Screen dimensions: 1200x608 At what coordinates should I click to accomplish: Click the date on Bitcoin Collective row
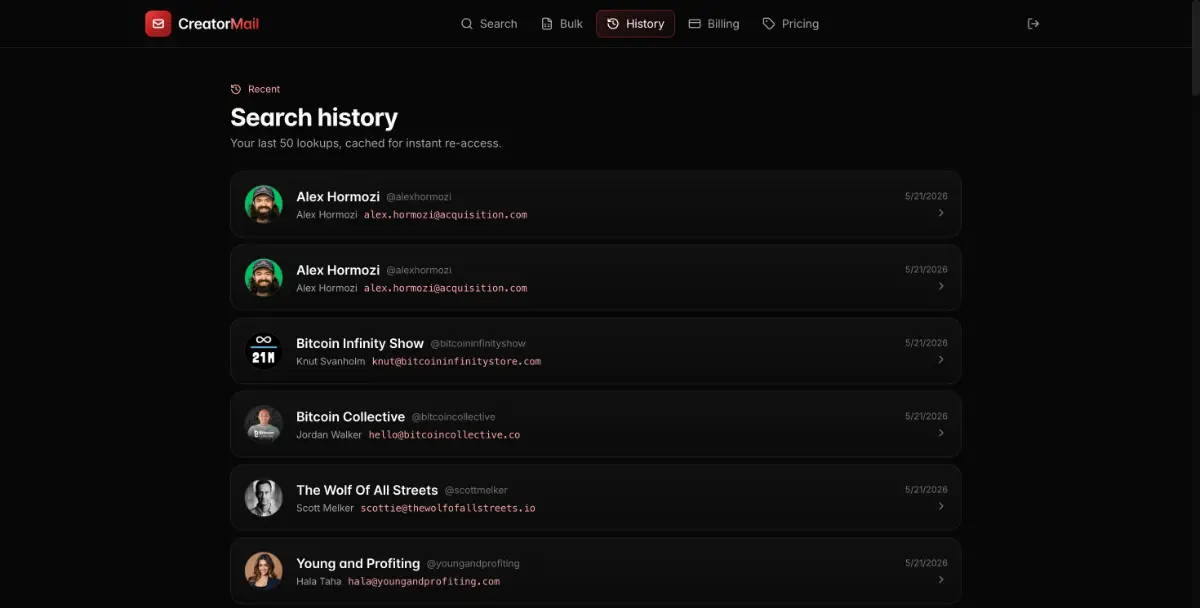pyautogui.click(x=926, y=416)
